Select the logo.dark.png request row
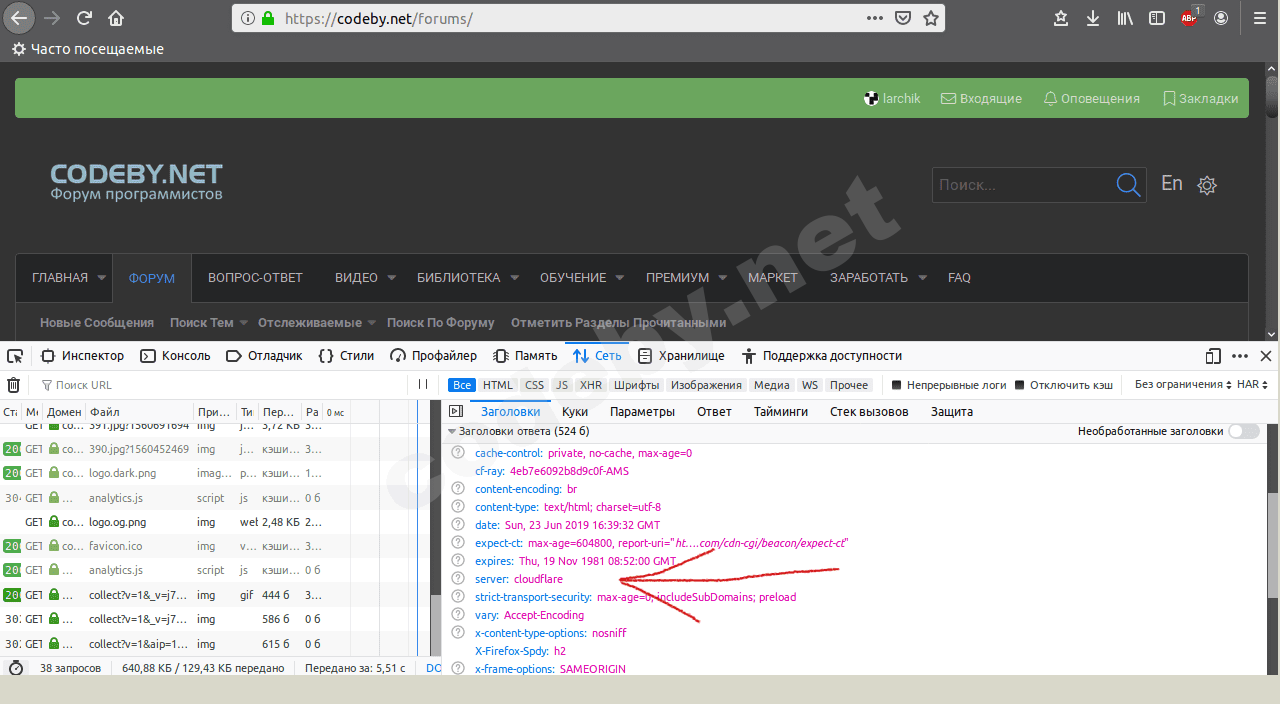This screenshot has height=704, width=1280. (215, 473)
